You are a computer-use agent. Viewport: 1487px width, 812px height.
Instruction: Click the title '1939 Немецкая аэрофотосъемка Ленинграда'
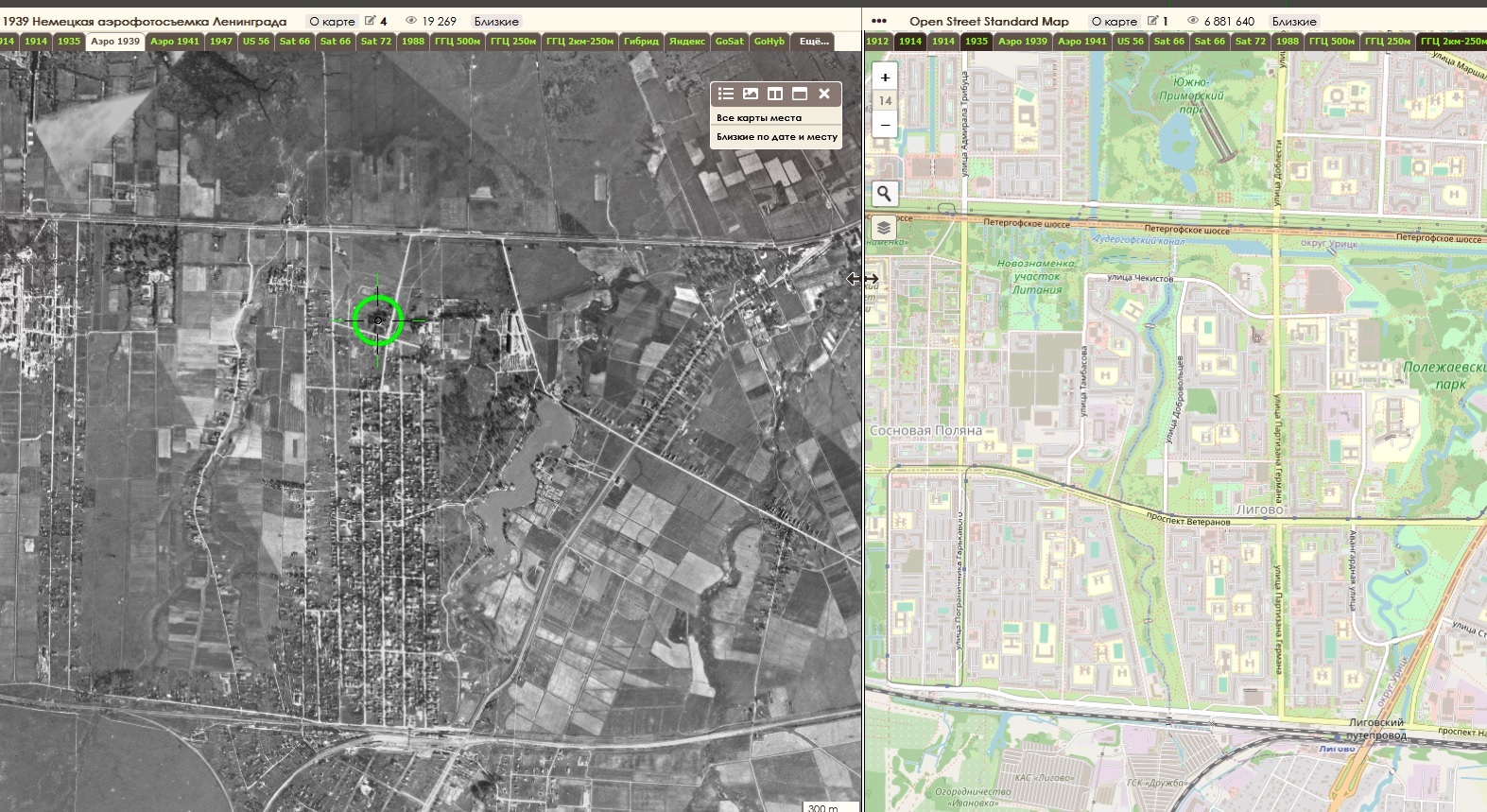click(145, 21)
